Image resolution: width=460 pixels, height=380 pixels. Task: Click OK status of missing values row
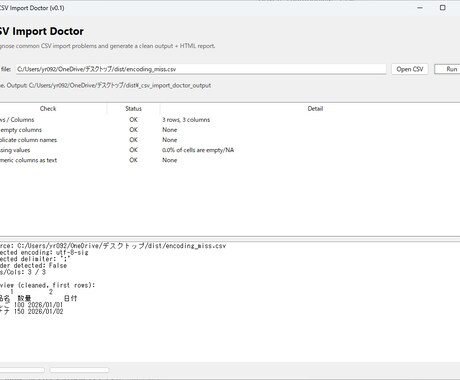[x=133, y=150]
